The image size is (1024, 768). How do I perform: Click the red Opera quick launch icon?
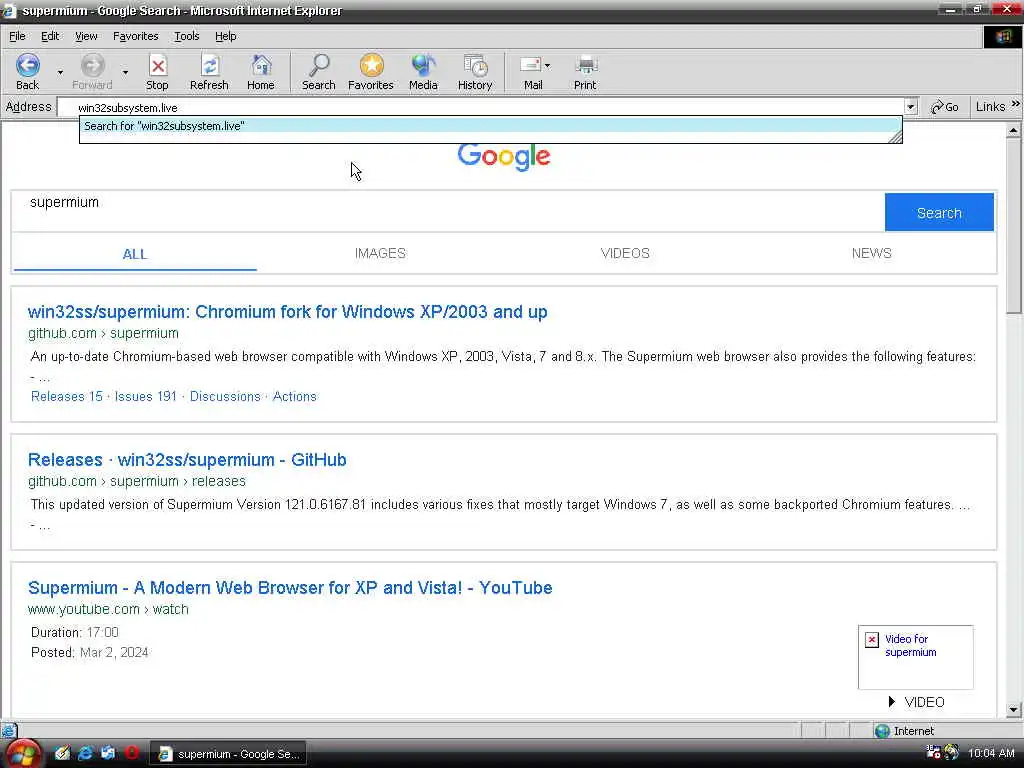click(131, 753)
